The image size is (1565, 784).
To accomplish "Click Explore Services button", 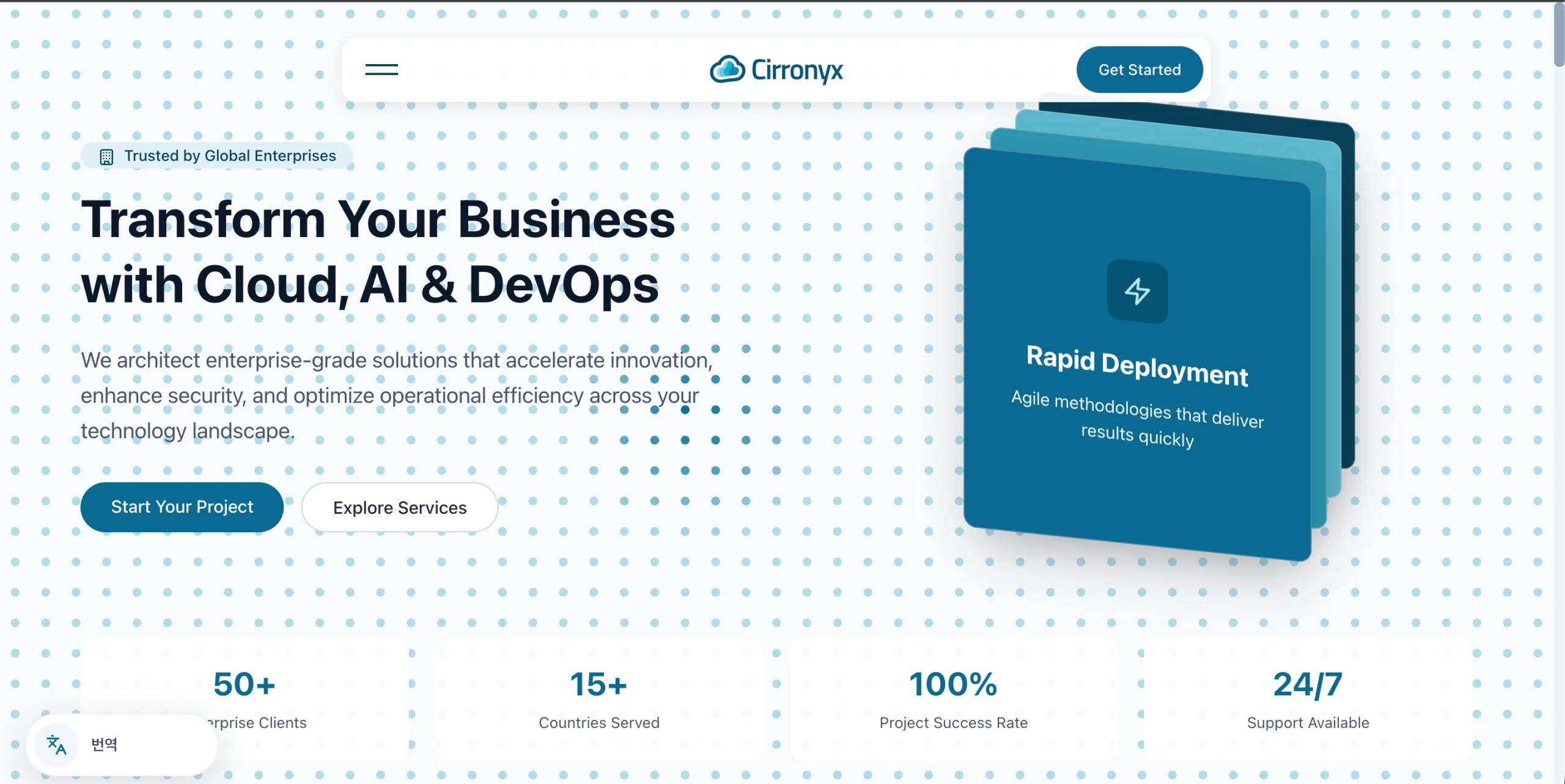I will 400,507.
